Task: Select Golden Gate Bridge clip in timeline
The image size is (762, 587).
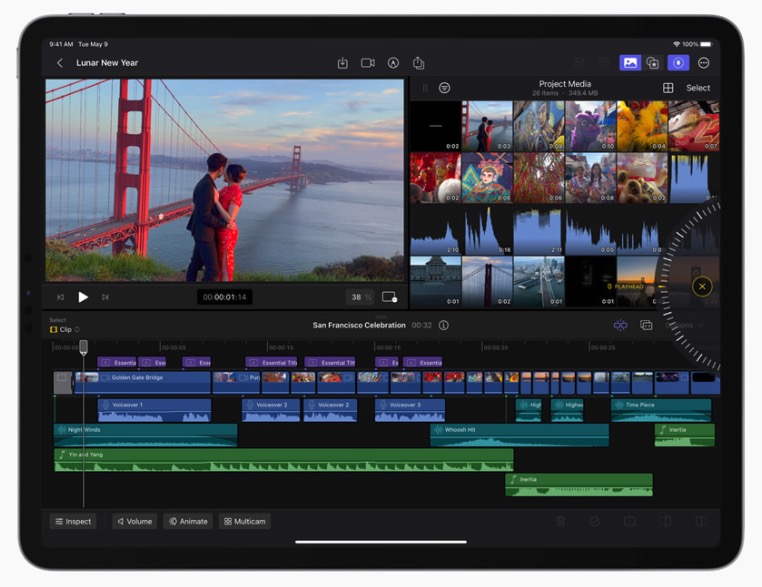Action: coord(142,382)
